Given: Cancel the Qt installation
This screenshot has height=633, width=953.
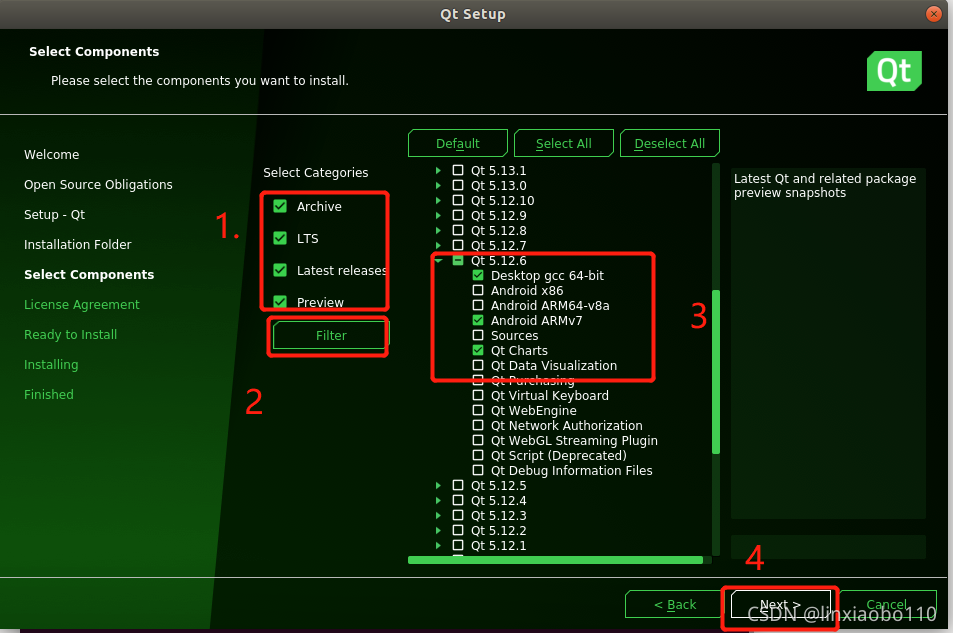Looking at the screenshot, I should click(887, 604).
